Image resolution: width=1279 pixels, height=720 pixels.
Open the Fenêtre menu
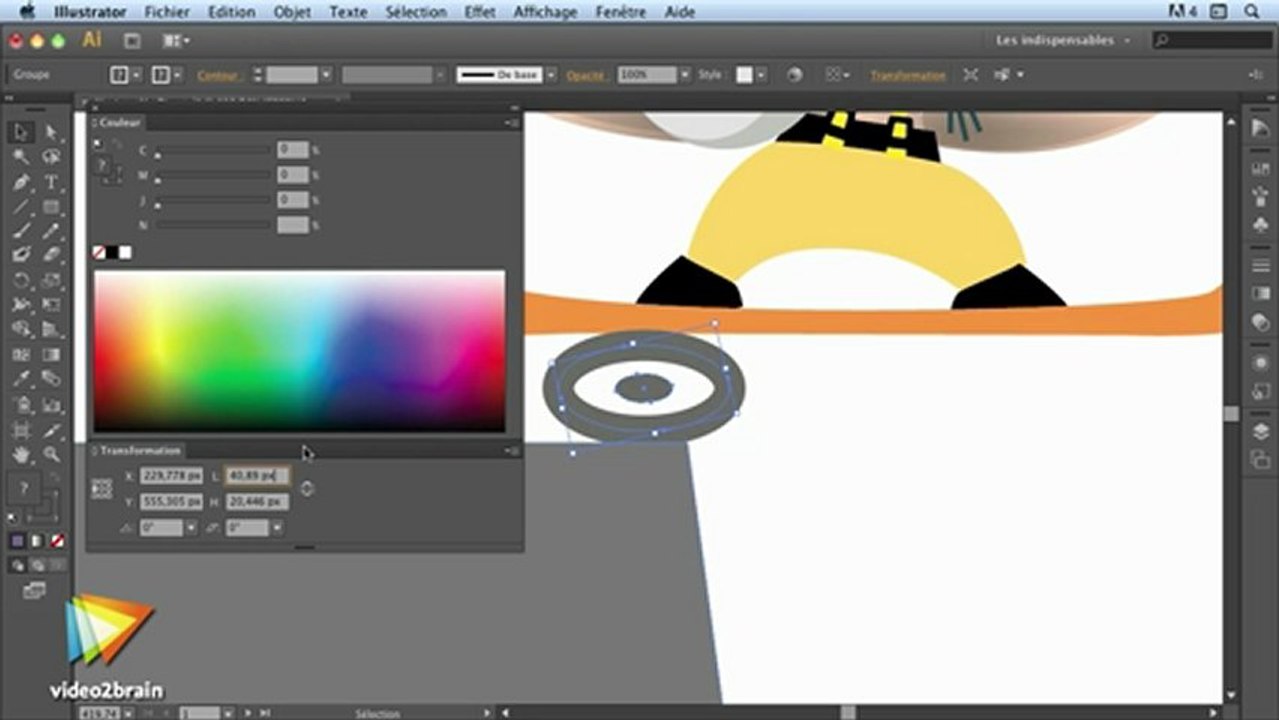point(620,12)
